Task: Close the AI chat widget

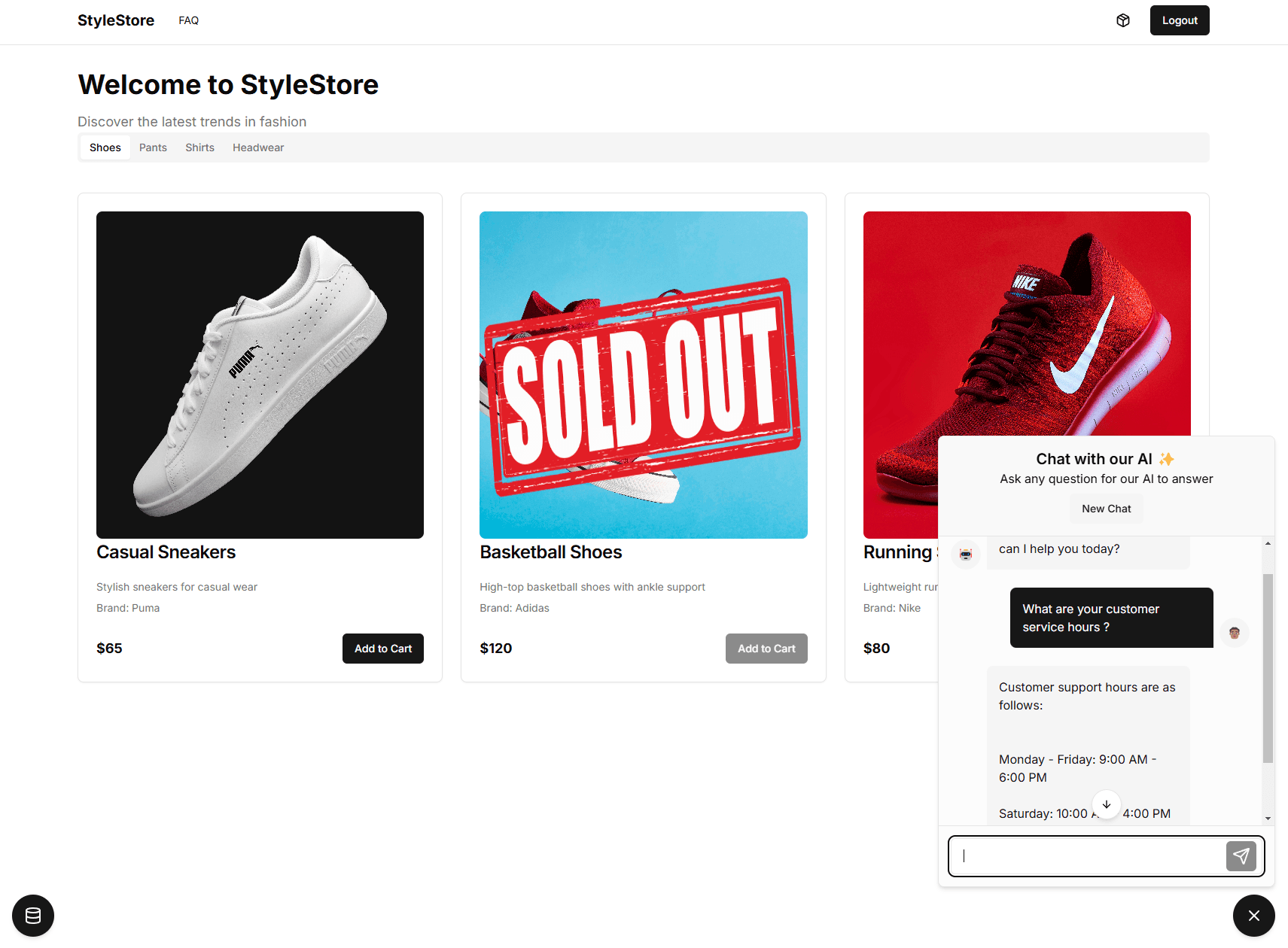Action: [x=1253, y=916]
